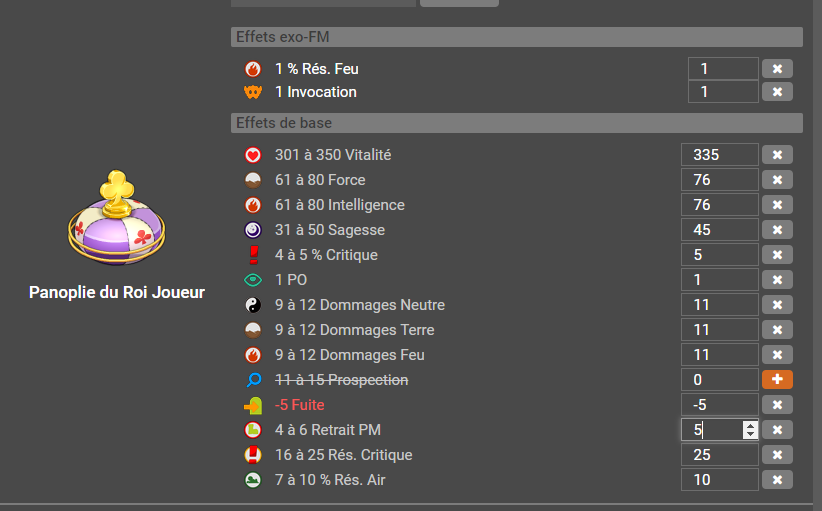The image size is (822, 511).
Task: Click the Panoplie du Roi Joueur item image
Action: pos(116,217)
